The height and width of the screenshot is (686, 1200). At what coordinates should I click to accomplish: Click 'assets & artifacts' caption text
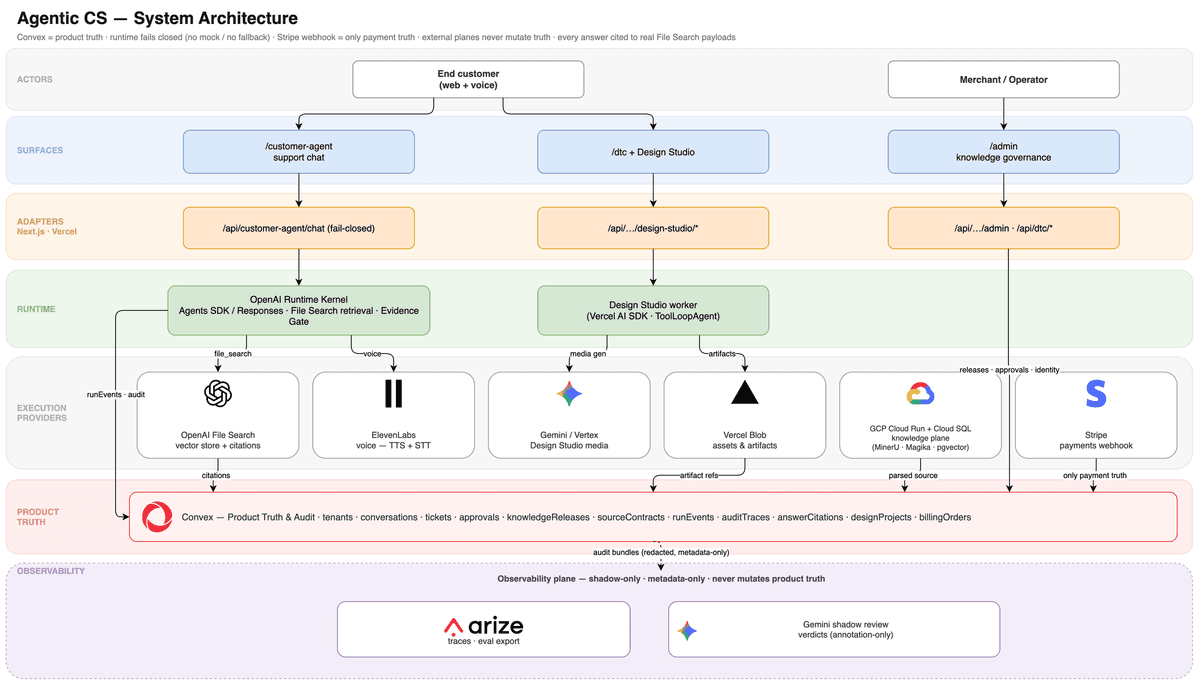click(x=745, y=446)
